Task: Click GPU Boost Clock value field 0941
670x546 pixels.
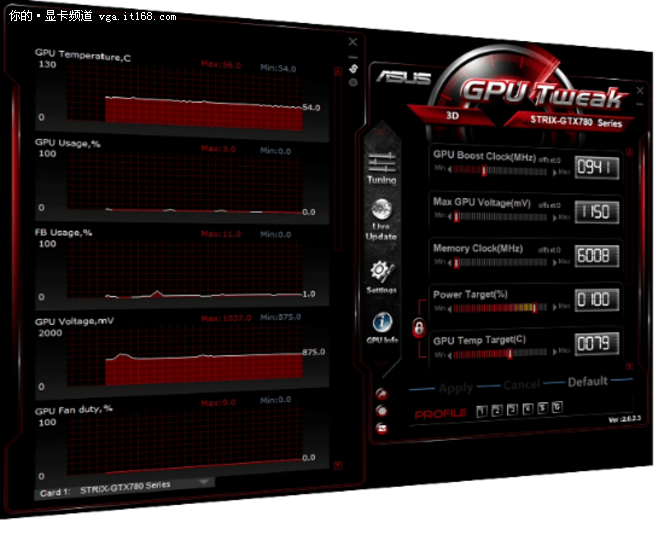Action: click(x=597, y=167)
